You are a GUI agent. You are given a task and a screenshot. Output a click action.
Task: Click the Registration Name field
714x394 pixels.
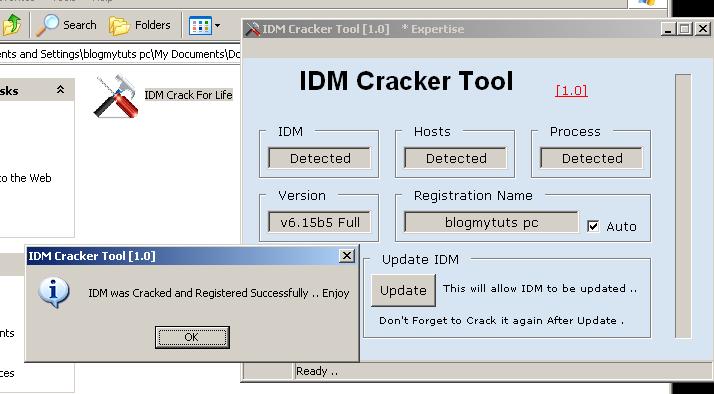click(x=491, y=222)
